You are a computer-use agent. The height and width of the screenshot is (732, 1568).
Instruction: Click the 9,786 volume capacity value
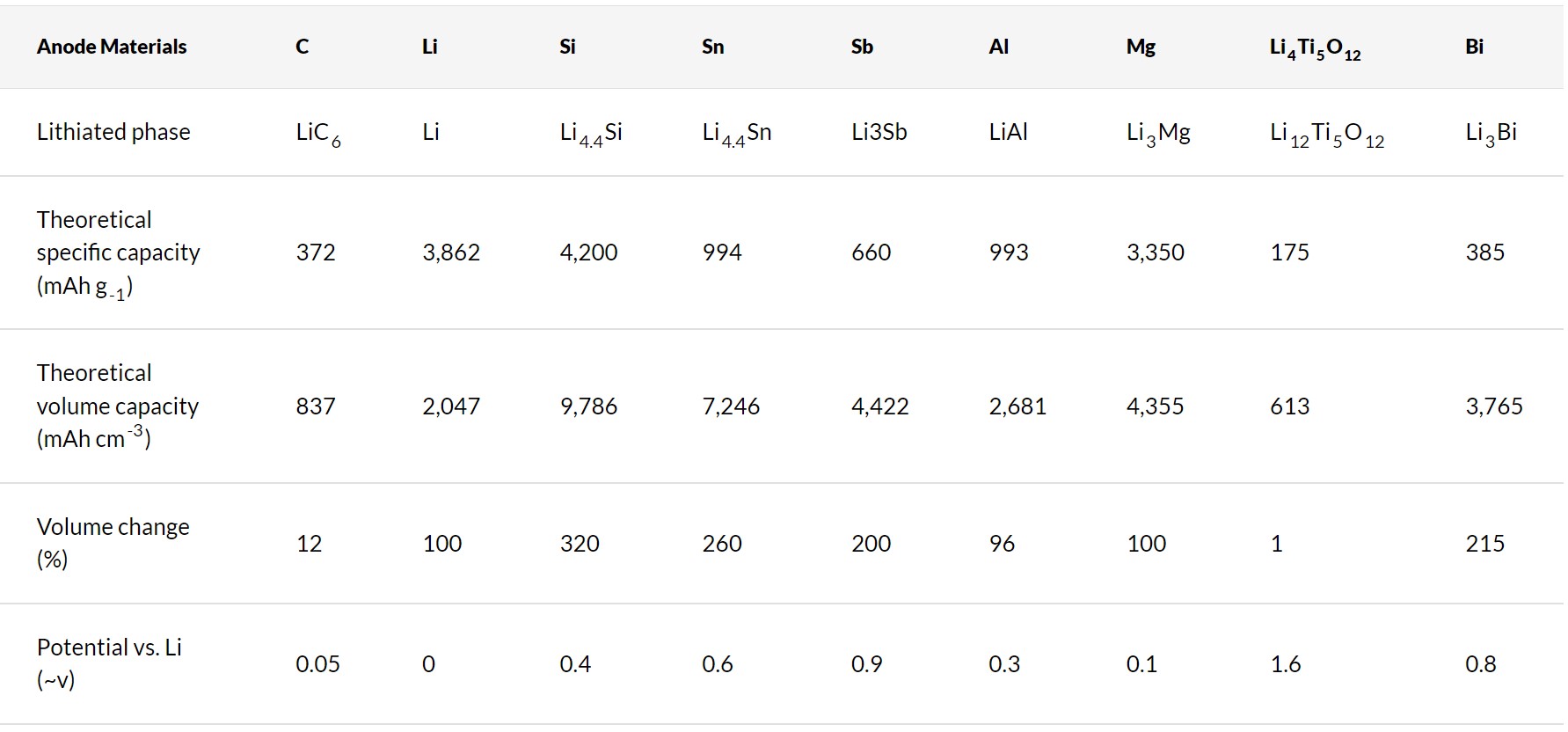pyautogui.click(x=588, y=406)
